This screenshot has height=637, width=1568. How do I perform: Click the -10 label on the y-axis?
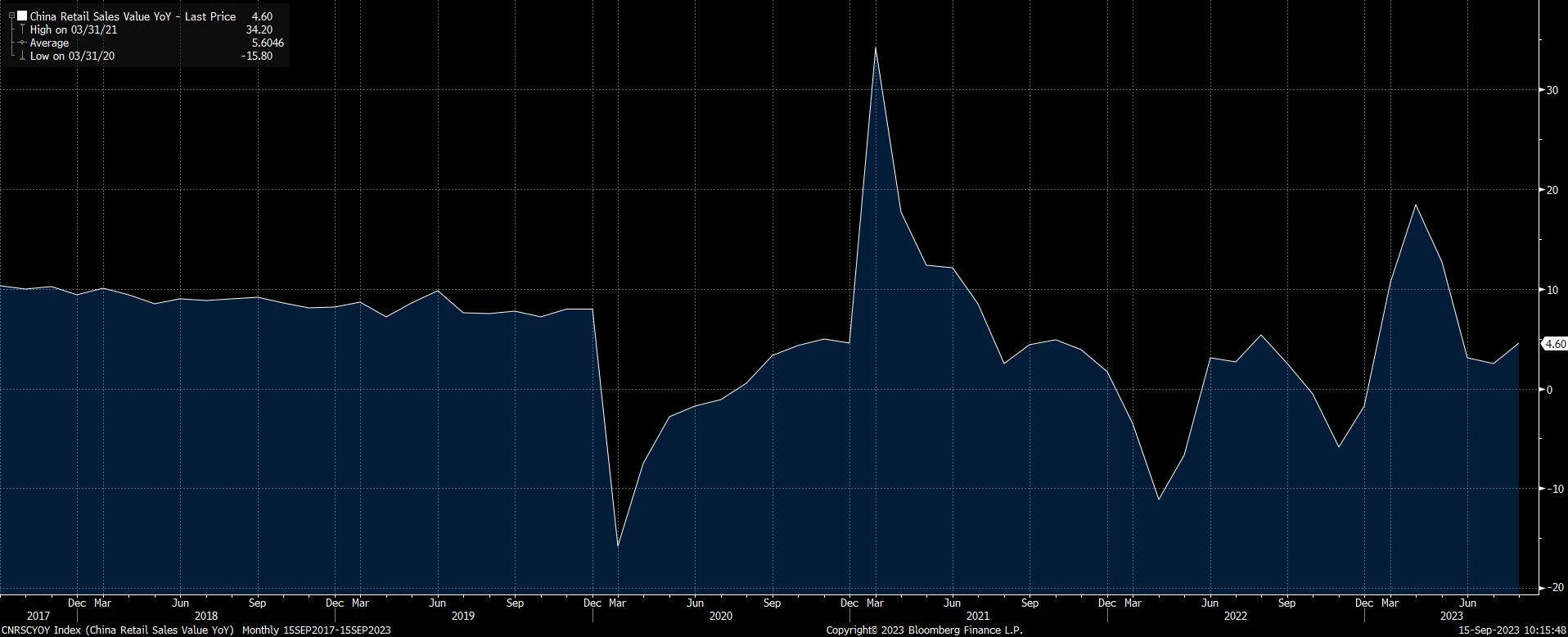click(1554, 489)
